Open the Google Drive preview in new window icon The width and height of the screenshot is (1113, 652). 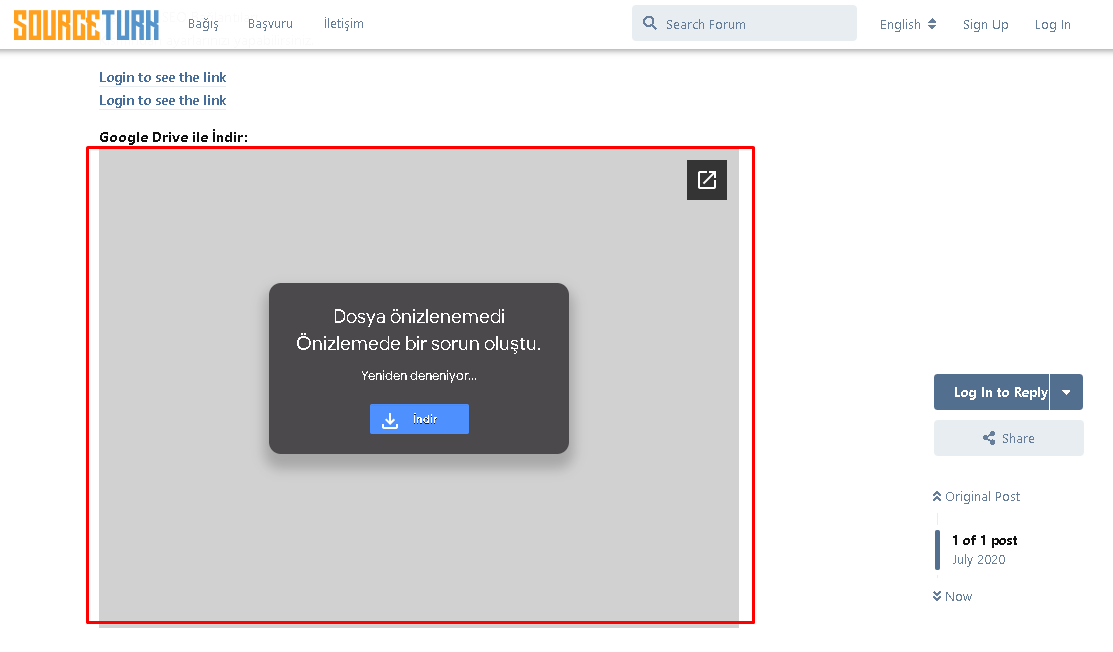point(707,179)
